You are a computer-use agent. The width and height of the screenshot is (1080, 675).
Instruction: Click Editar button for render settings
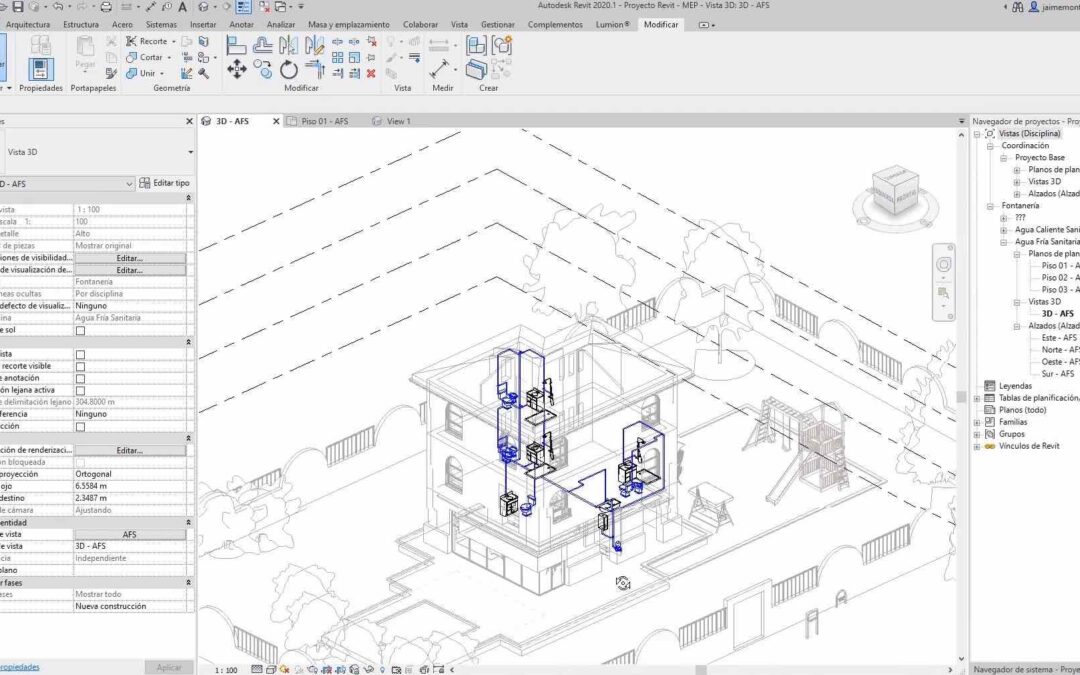coord(129,450)
